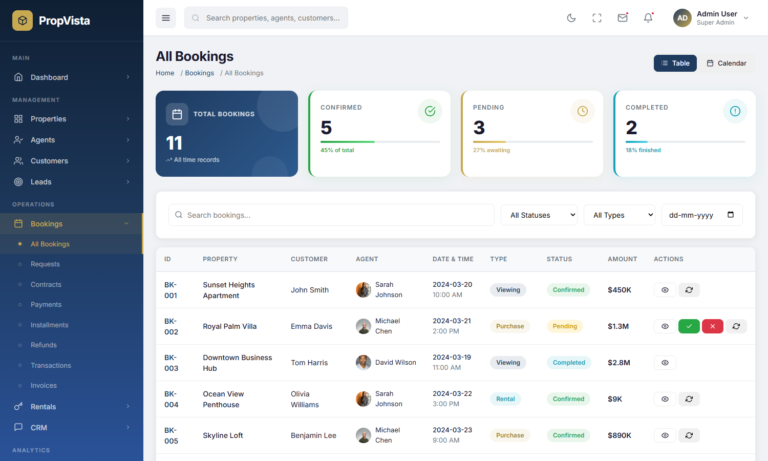Click the Completed progress bar
The height and width of the screenshot is (461, 768).
(685, 142)
